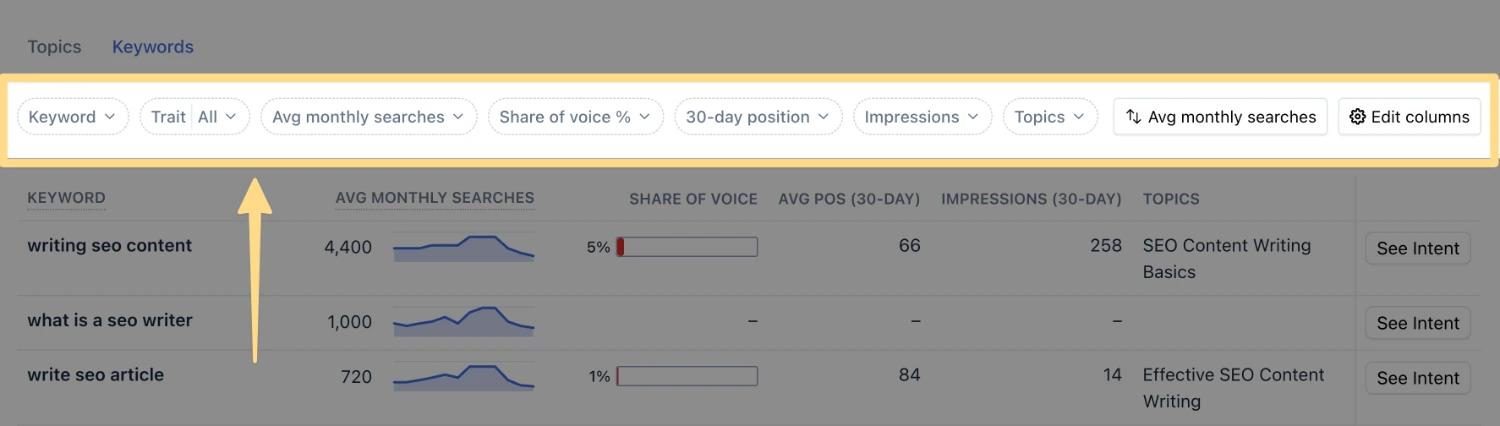
Task: Open the Topics filter dropdown
Action: coord(1049,117)
